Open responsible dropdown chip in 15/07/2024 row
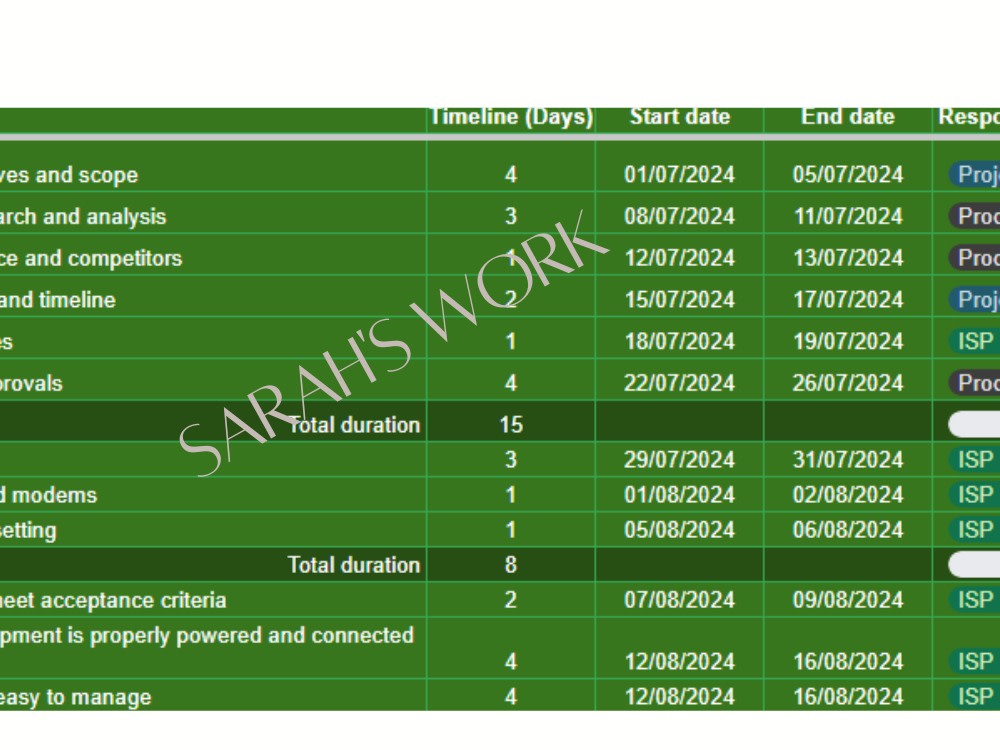This screenshot has width=1000, height=750. click(974, 299)
